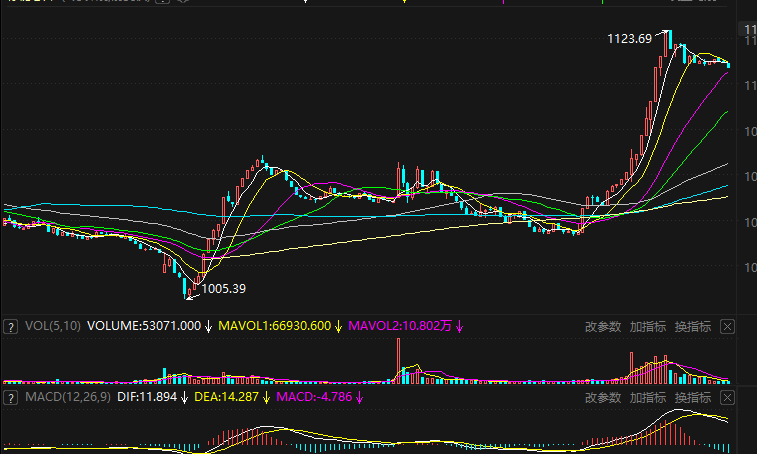757x454 pixels.
Task: Click 换指标 in the MACD panel
Action: (x=692, y=397)
